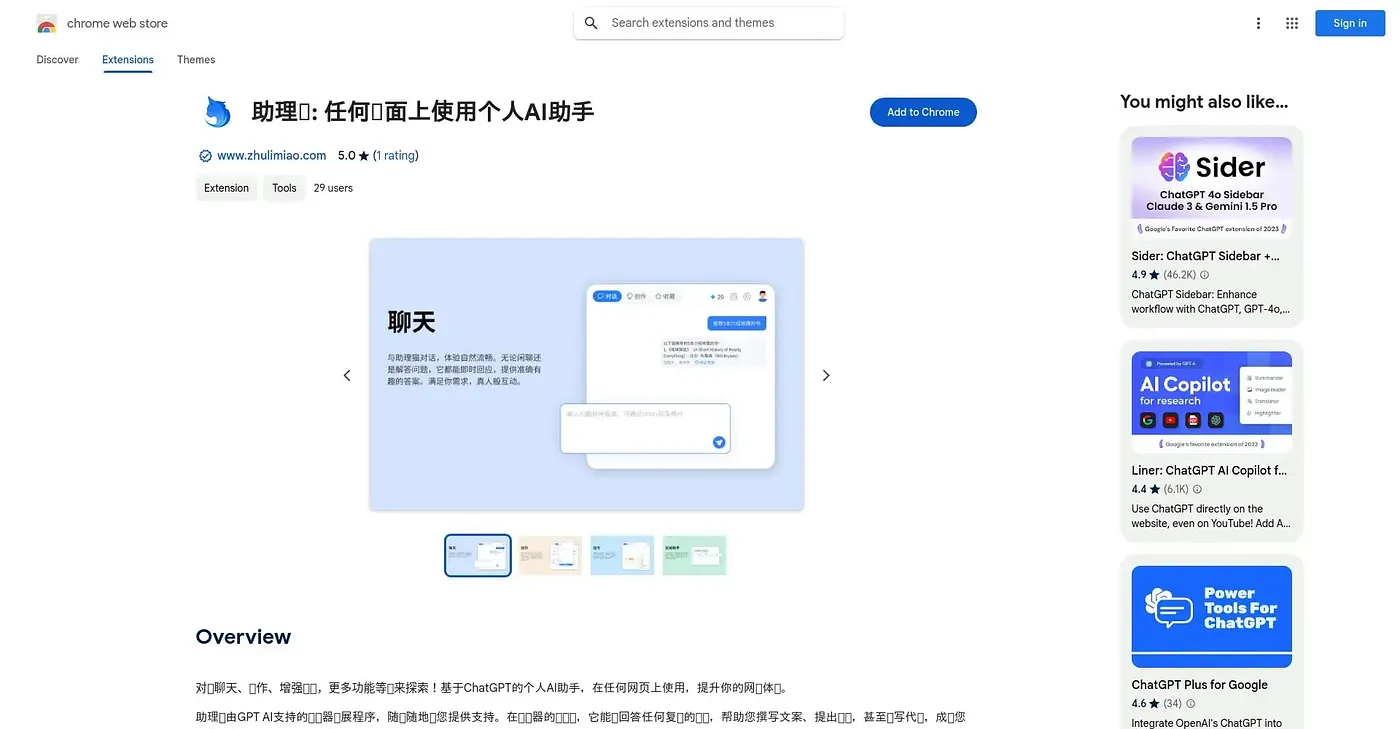The height and width of the screenshot is (729, 1400).
Task: Click ChatGPT Plus for Google title
Action: point(1199,685)
